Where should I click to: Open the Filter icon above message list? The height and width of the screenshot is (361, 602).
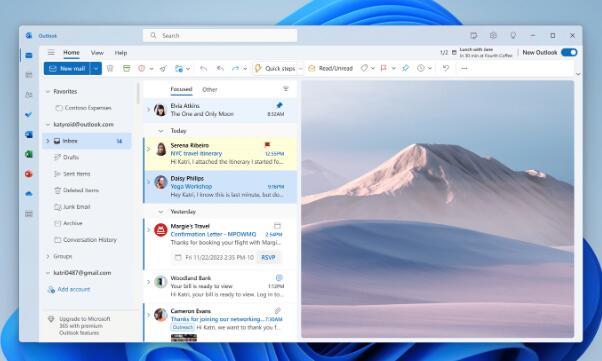pyautogui.click(x=286, y=89)
